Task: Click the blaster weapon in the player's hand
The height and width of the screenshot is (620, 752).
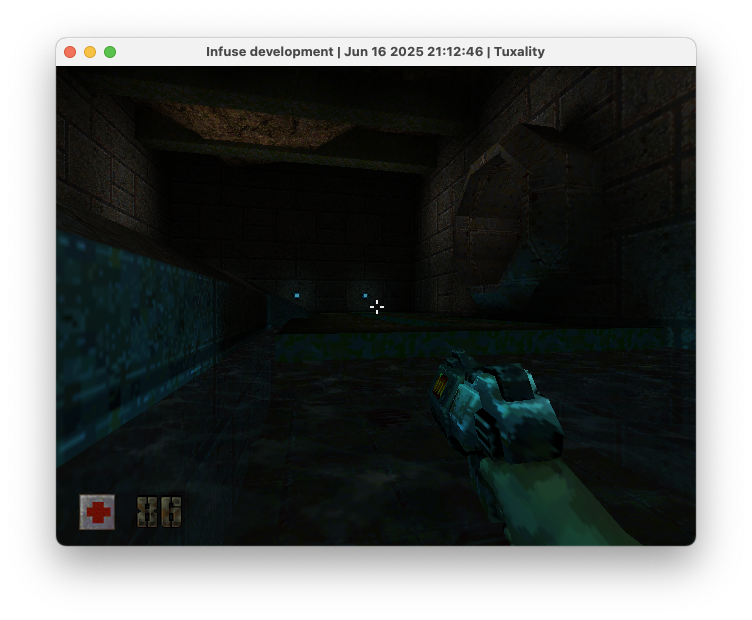Action: (x=496, y=409)
